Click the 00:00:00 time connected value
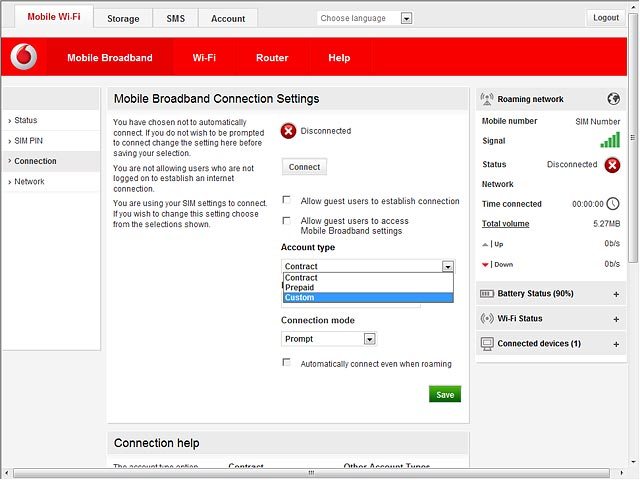Image resolution: width=640 pixels, height=480 pixels. coord(587,204)
